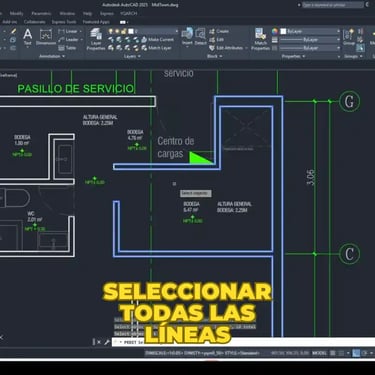
Task: Select the Match Properties tool
Action: click(260, 39)
